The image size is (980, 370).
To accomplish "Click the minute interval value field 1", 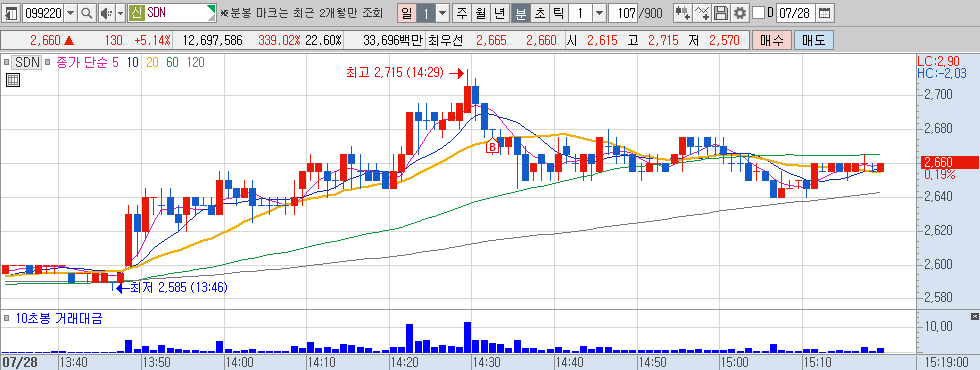I will (579, 12).
